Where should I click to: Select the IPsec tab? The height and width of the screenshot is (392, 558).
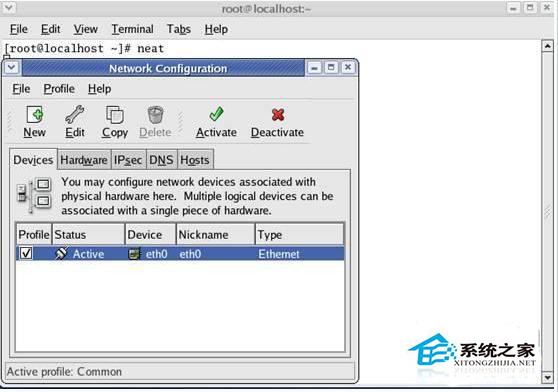click(x=128, y=160)
